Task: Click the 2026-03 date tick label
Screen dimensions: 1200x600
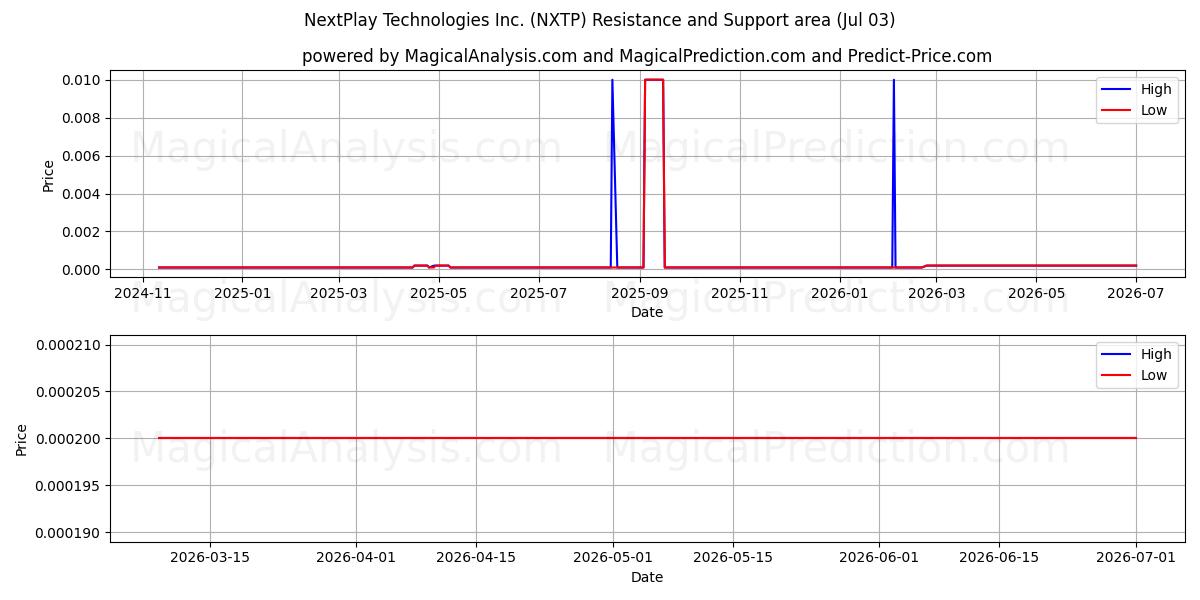Action: (937, 293)
